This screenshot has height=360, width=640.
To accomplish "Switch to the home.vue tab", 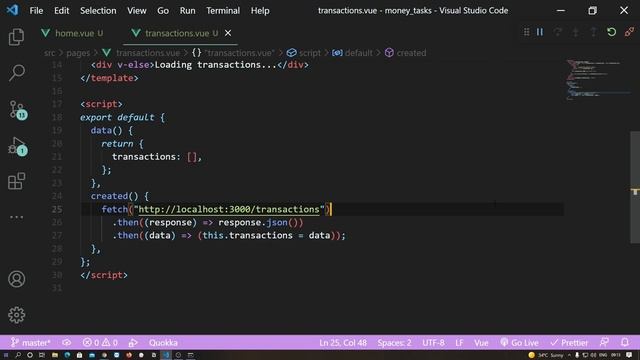I will (73, 33).
